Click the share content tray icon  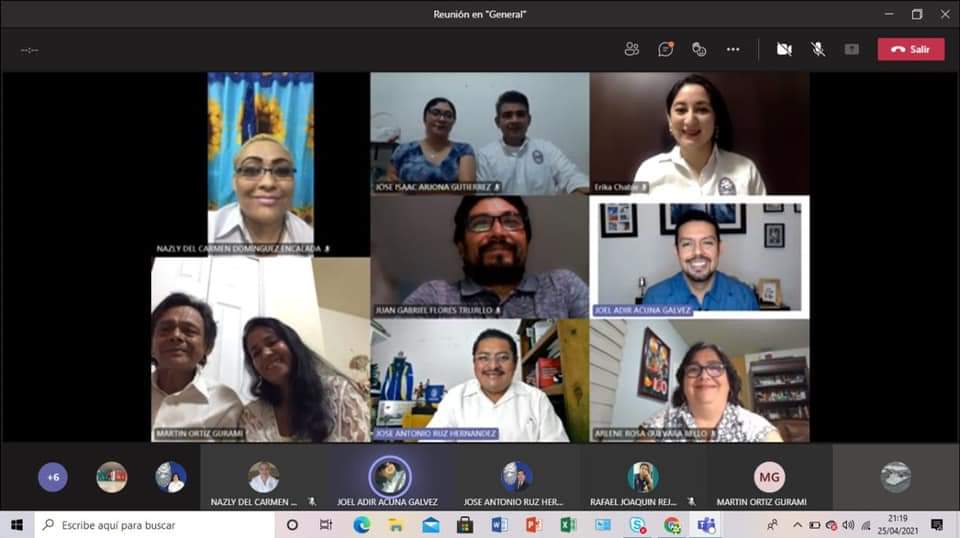click(x=852, y=50)
